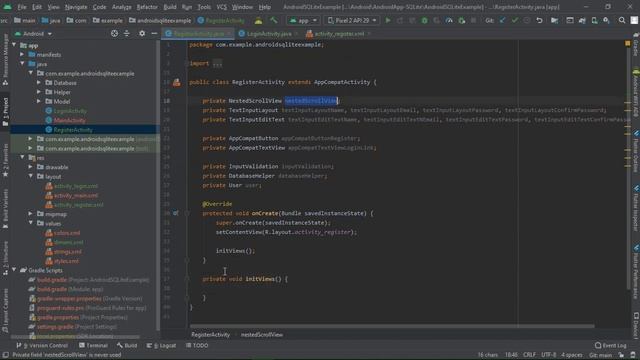Click the Git update project arrow icon
The image size is (640, 360).
(502, 20)
